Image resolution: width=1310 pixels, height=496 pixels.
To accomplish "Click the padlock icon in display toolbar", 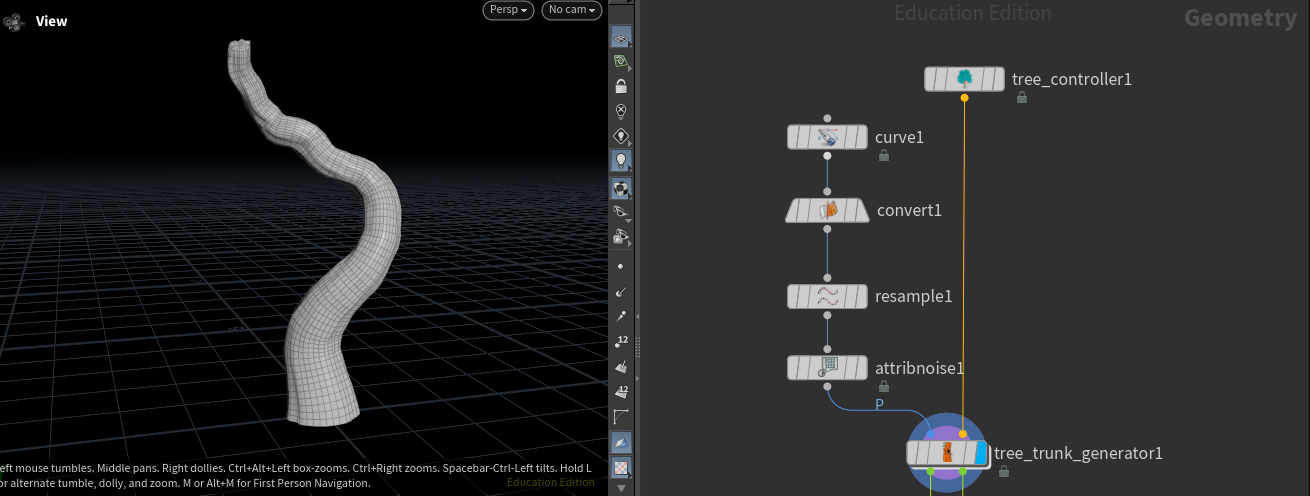I will 621,87.
